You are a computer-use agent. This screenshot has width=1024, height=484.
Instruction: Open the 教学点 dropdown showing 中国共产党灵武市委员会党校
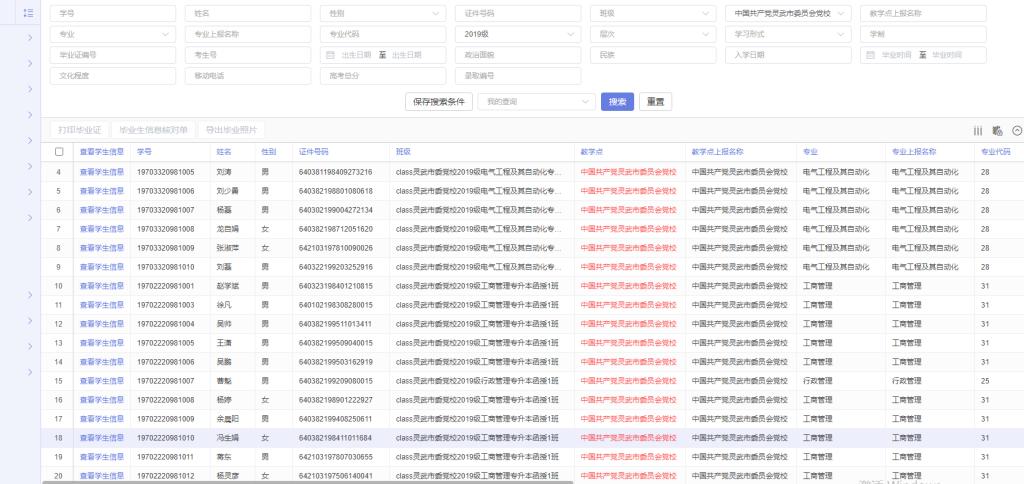(788, 14)
